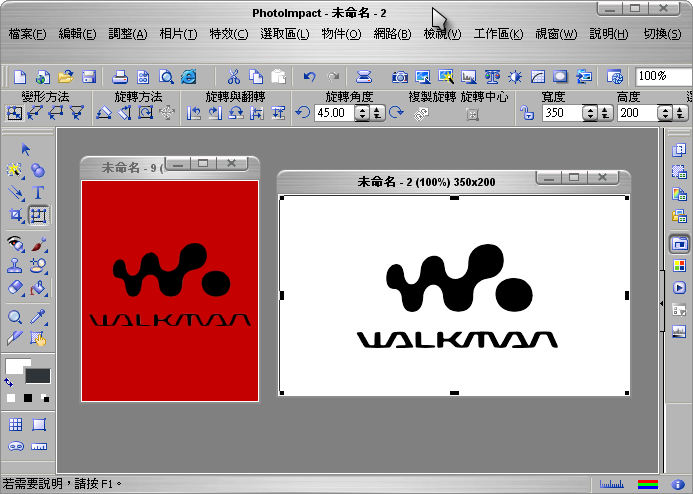Toggle the ruler display icon
This screenshot has width=693, height=494.
pos(39,447)
